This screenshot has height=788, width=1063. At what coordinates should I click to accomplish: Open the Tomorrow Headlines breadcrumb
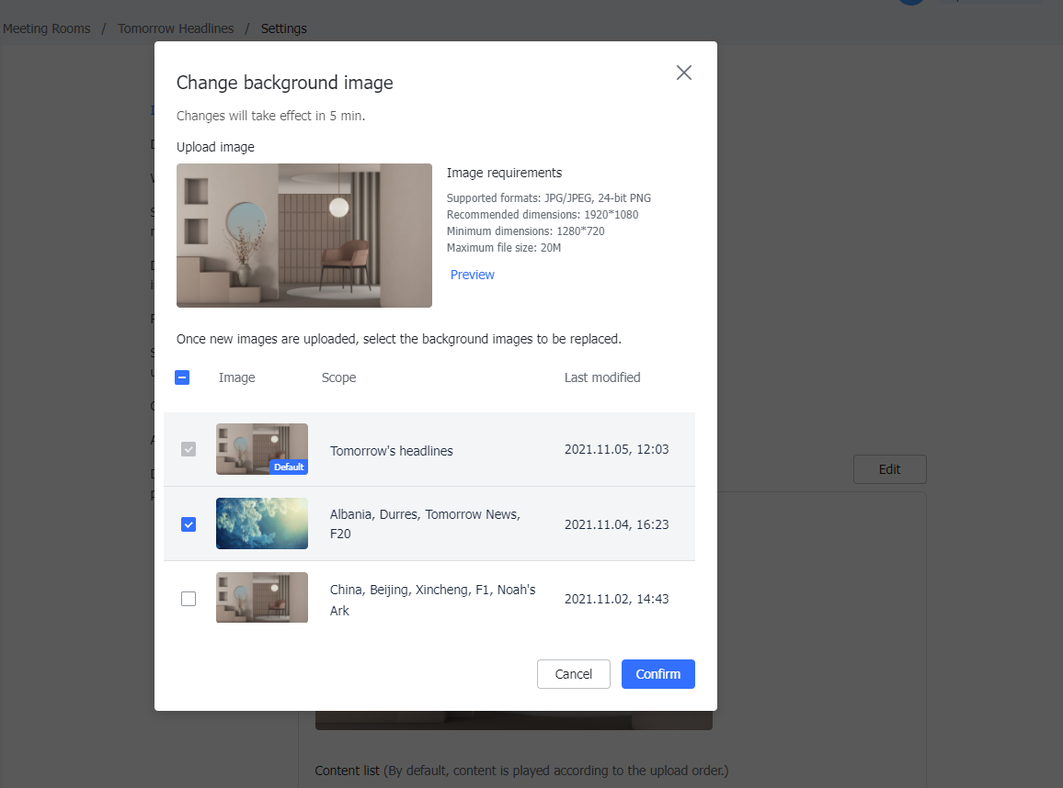(x=176, y=29)
